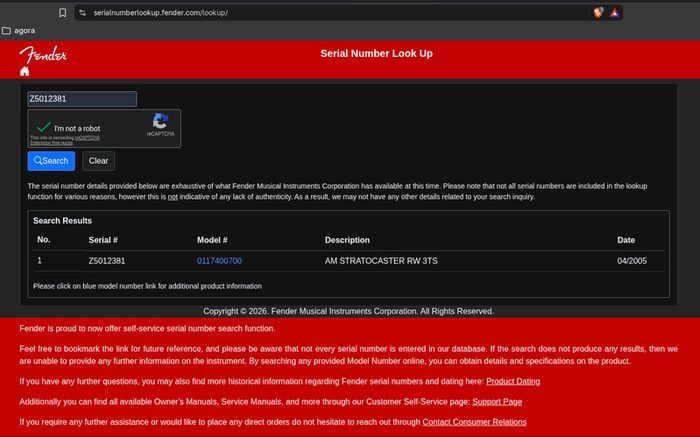Image resolution: width=700 pixels, height=437 pixels.
Task: Click the reCAPTCHA logo
Action: tap(160, 121)
